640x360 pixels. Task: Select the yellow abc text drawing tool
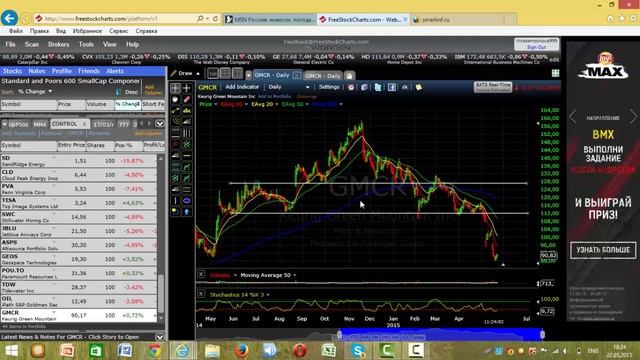[x=187, y=110]
